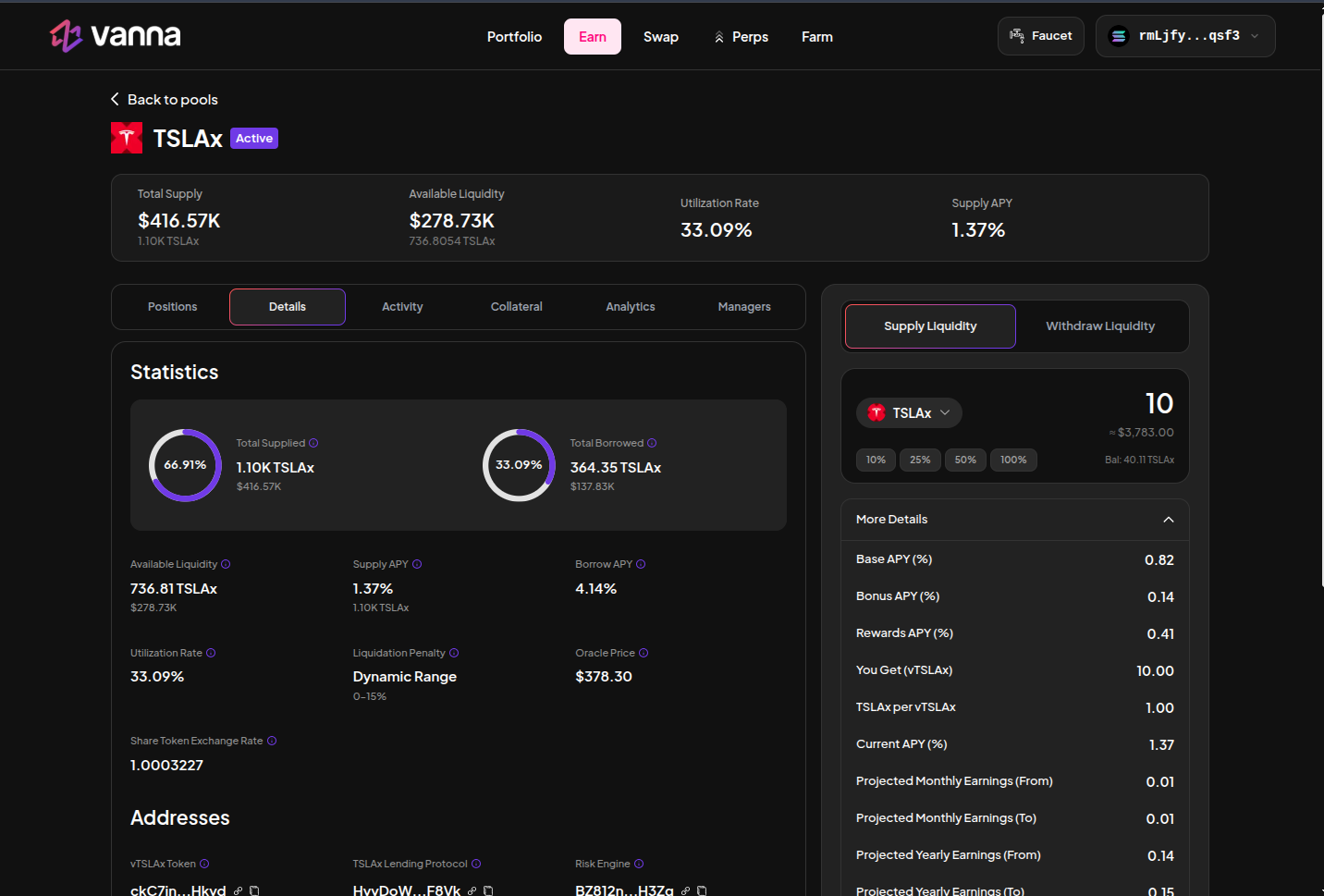Click the $278.73K Available Liquidity figure
The image size is (1324, 896).
(x=452, y=221)
